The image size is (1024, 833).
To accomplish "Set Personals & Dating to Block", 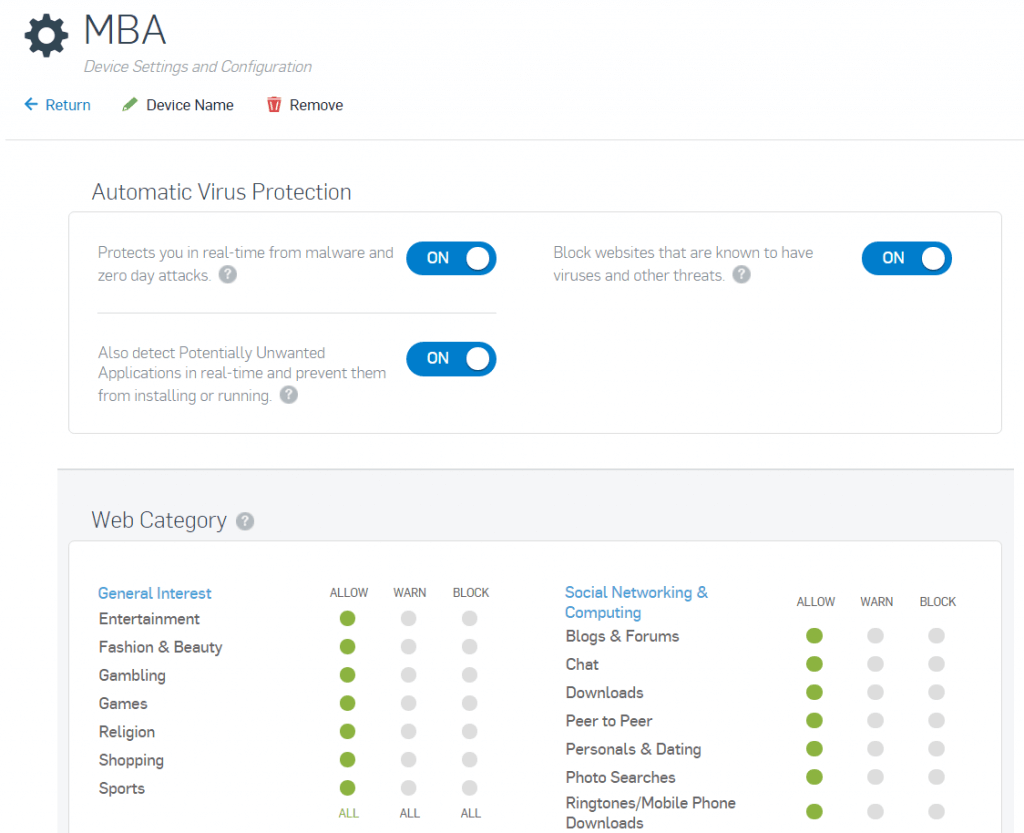I will click(936, 749).
